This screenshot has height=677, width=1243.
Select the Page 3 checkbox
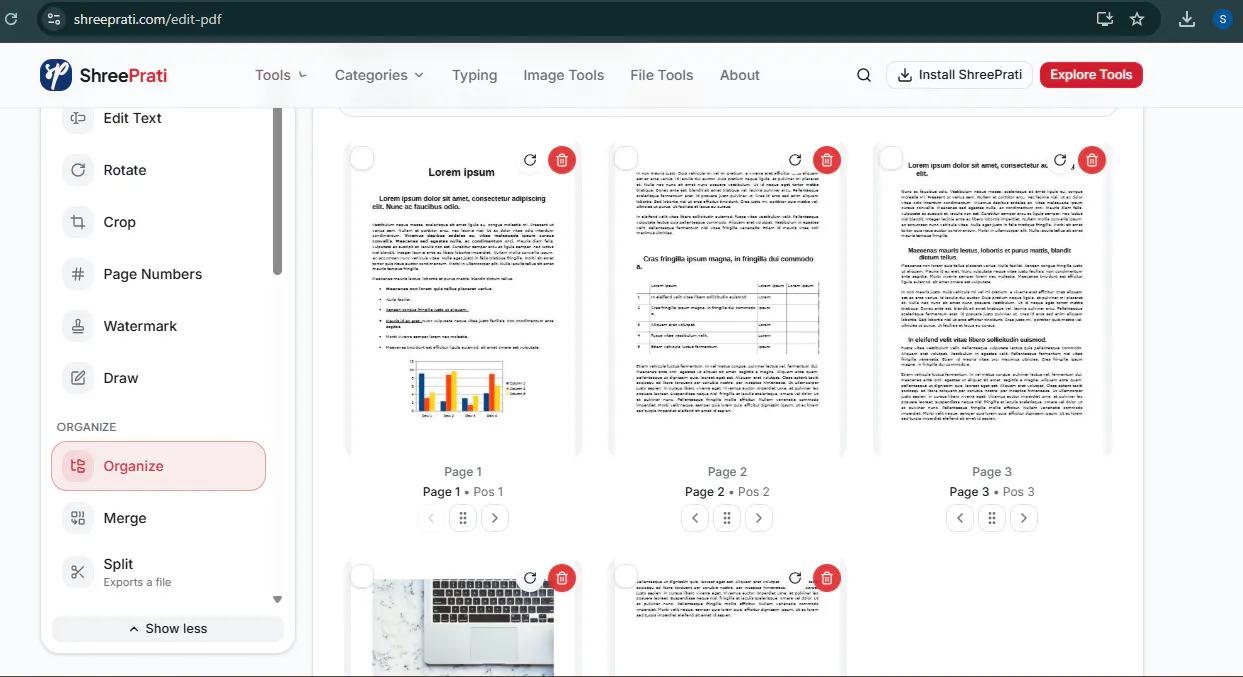tap(891, 158)
